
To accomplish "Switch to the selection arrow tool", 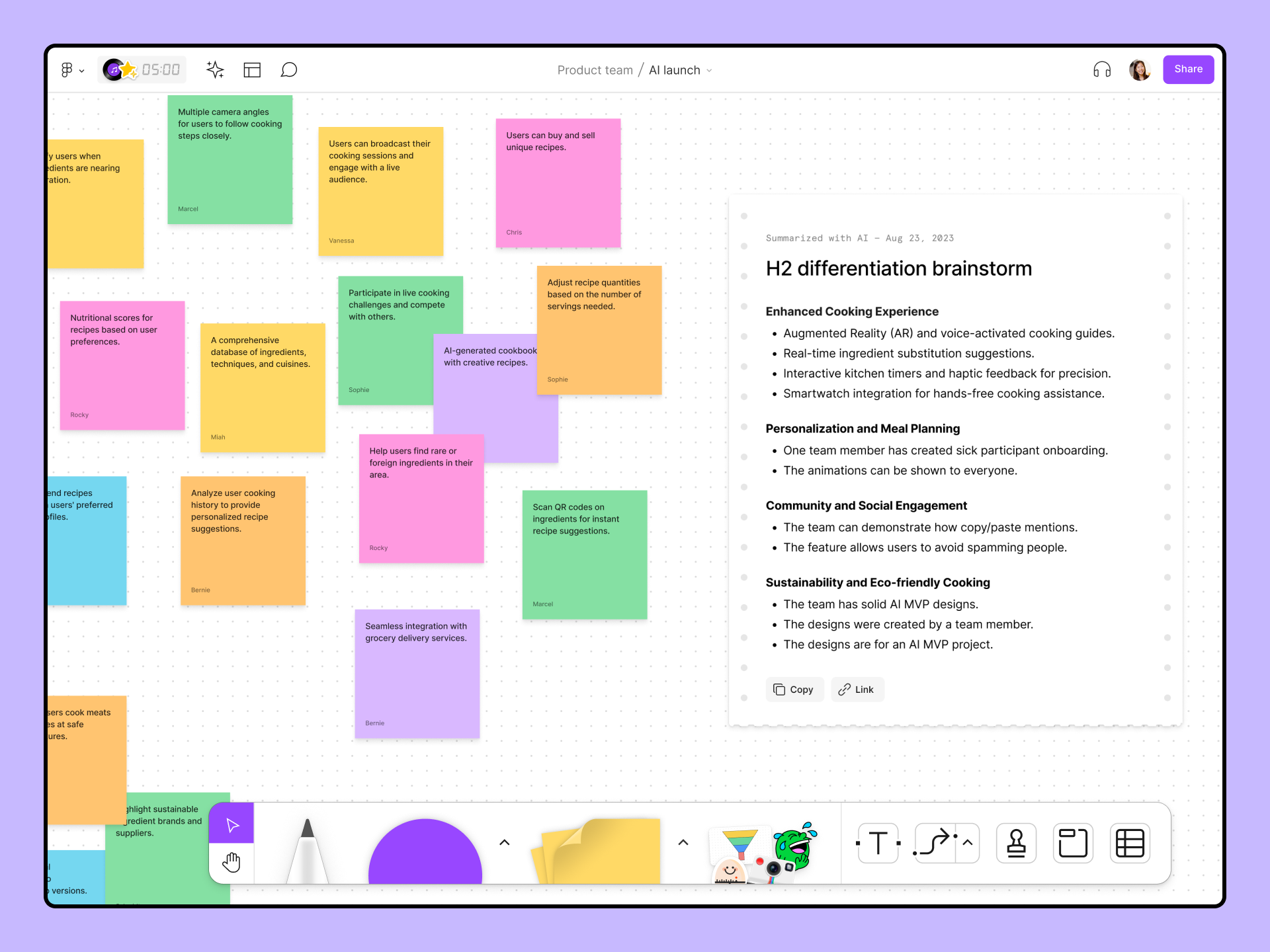I will point(231,823).
